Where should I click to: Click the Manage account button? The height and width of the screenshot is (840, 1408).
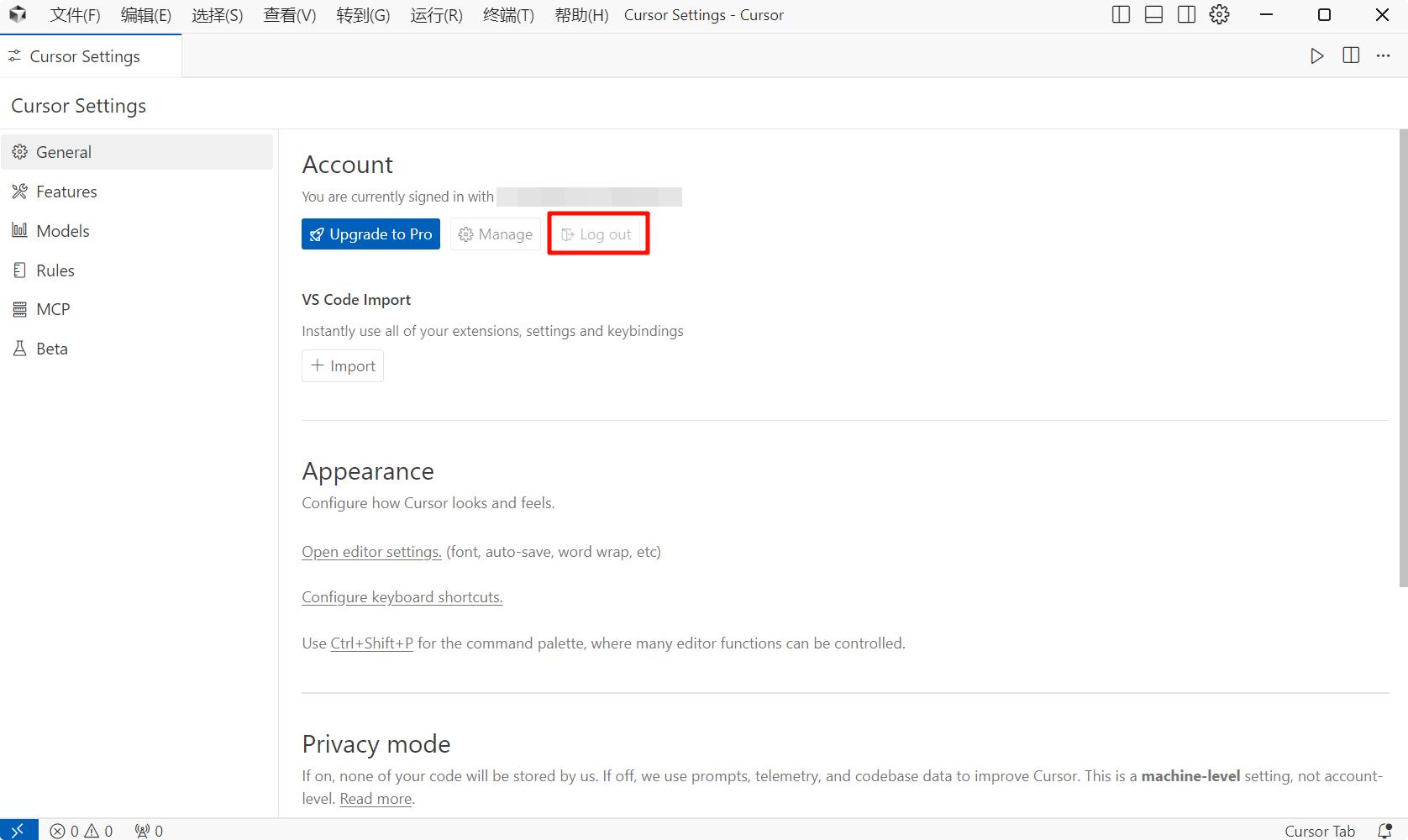pyautogui.click(x=496, y=234)
